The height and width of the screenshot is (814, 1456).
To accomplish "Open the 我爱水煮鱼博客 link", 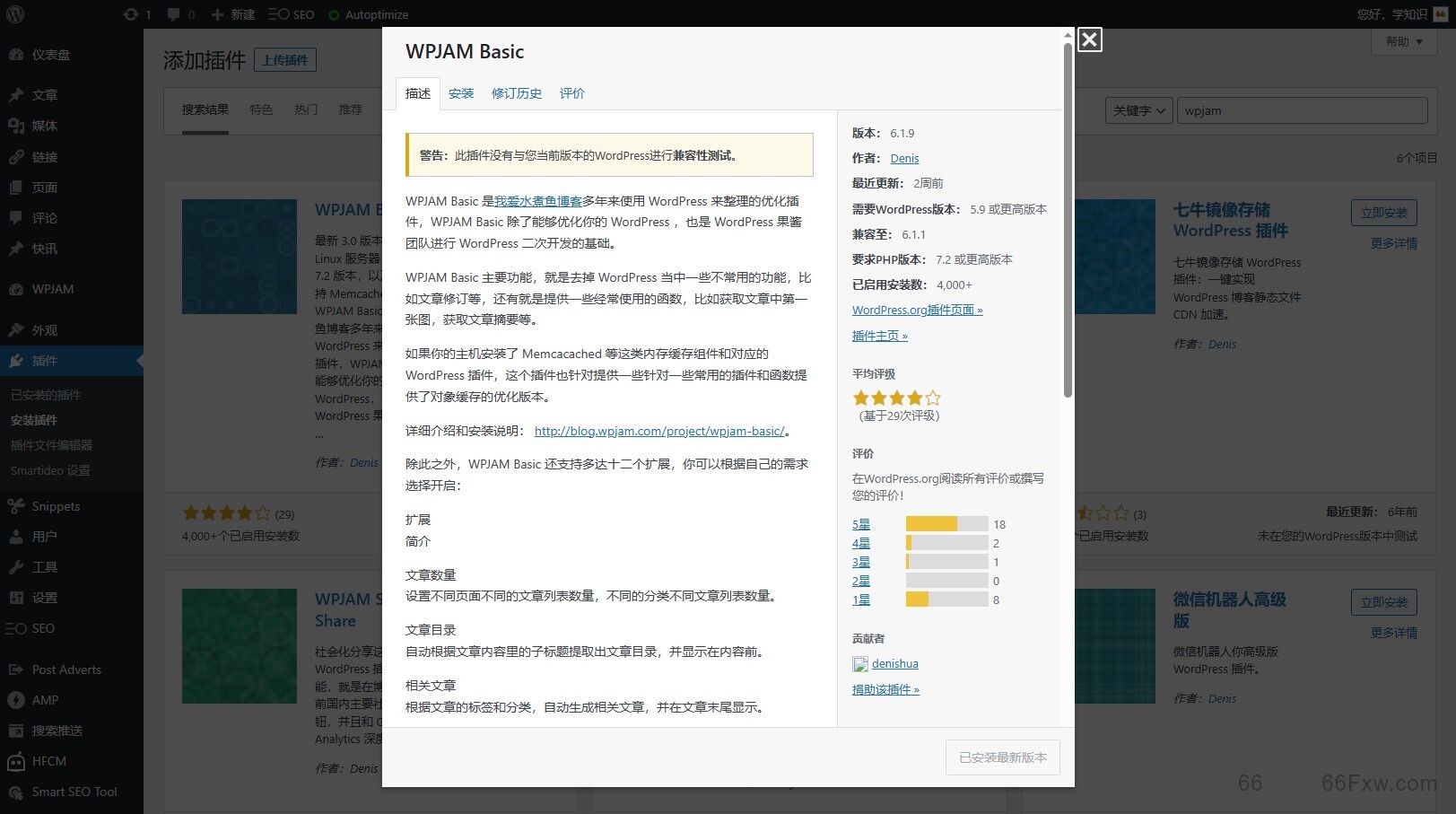I will 537,201.
